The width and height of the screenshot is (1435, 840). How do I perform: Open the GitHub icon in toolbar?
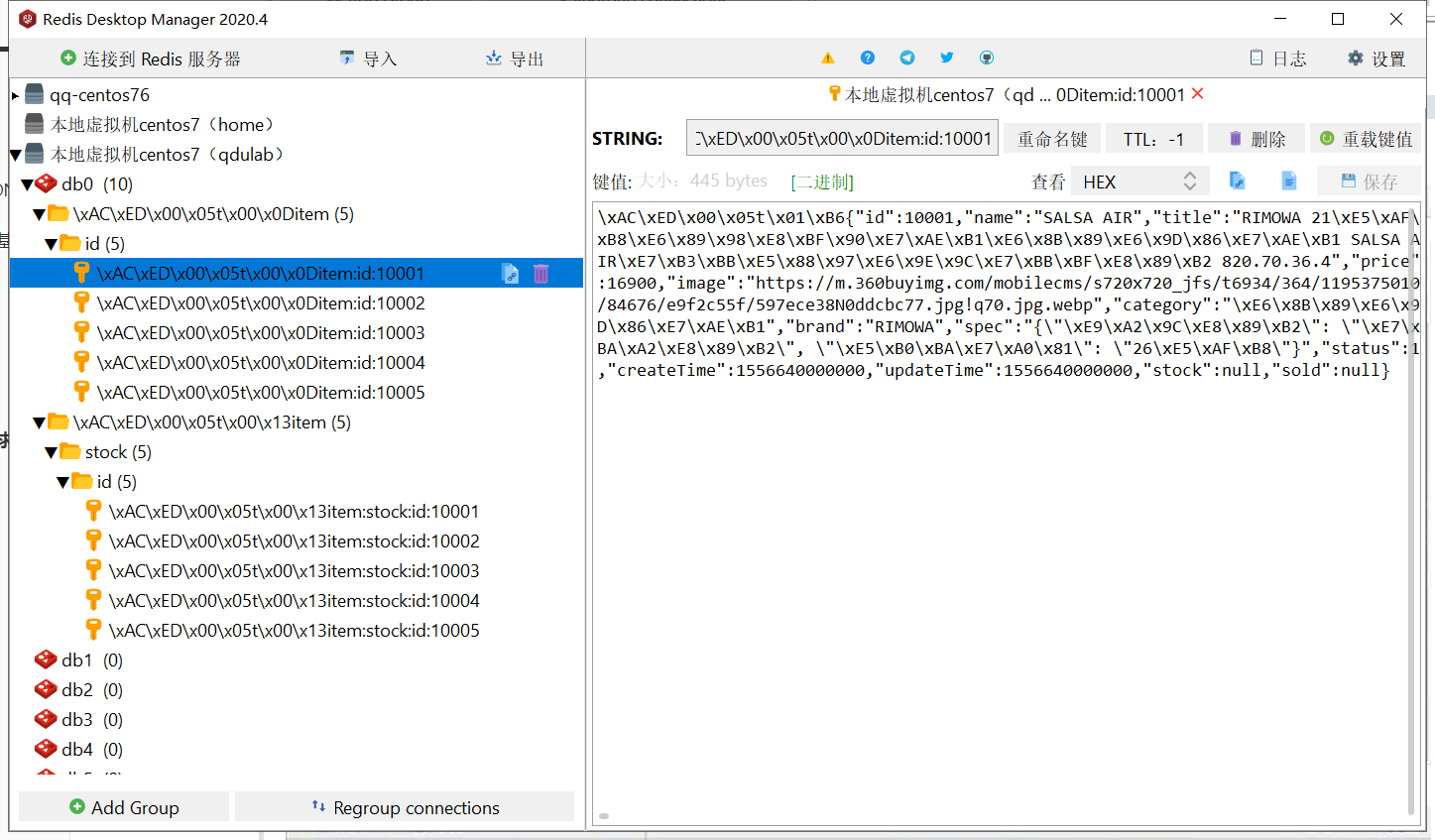[x=987, y=59]
